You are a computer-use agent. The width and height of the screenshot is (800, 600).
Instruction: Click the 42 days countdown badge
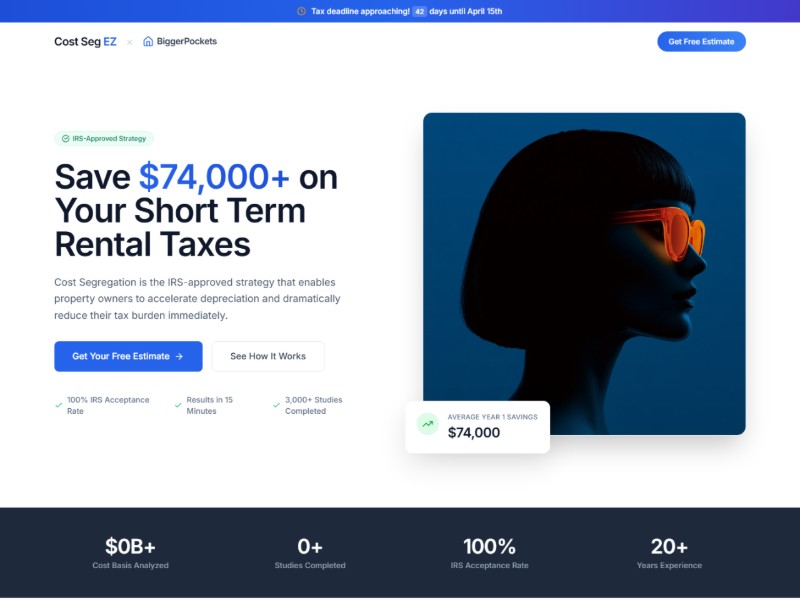(419, 11)
